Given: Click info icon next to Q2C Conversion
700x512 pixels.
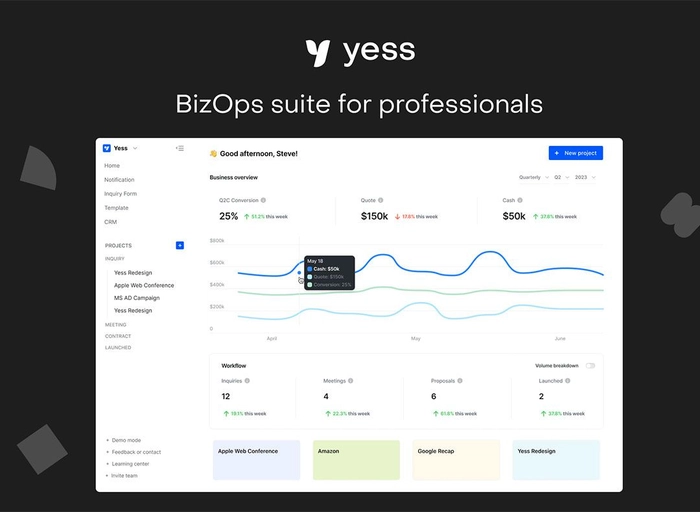Looking at the screenshot, I should (264, 200).
